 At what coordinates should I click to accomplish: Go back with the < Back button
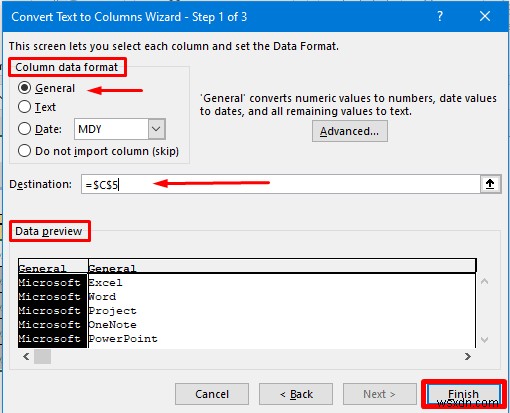(296, 394)
